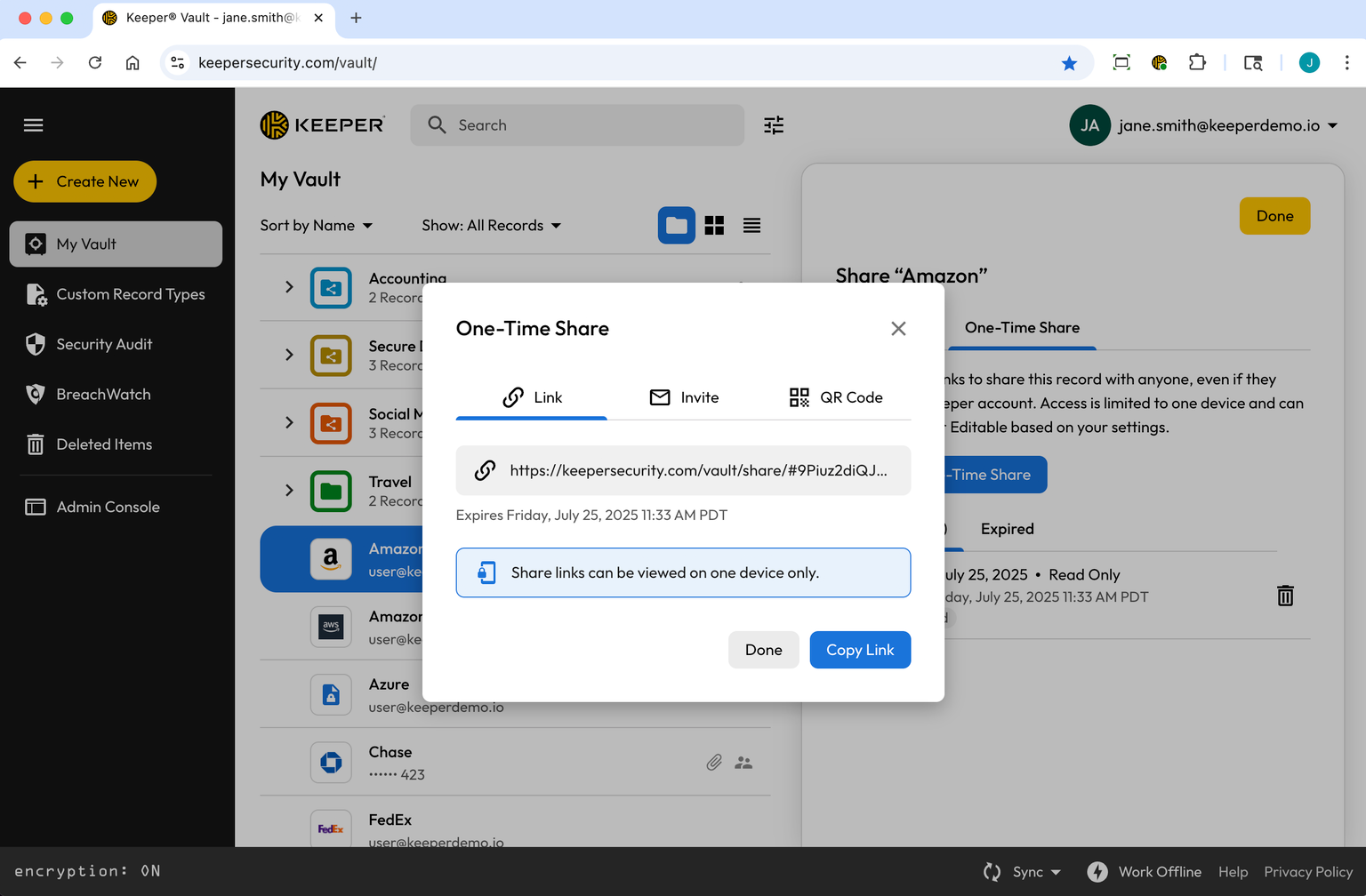Click the Keeper logo

[322, 124]
